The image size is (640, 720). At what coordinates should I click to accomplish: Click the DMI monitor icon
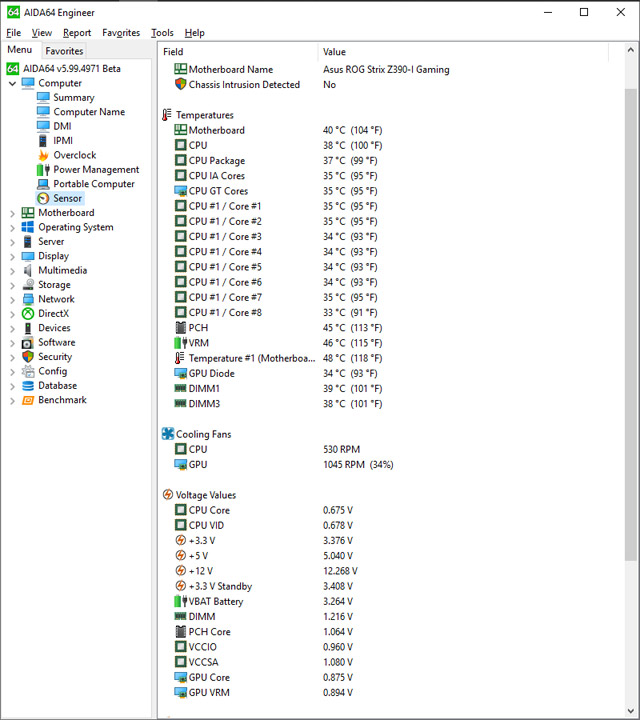(43, 126)
